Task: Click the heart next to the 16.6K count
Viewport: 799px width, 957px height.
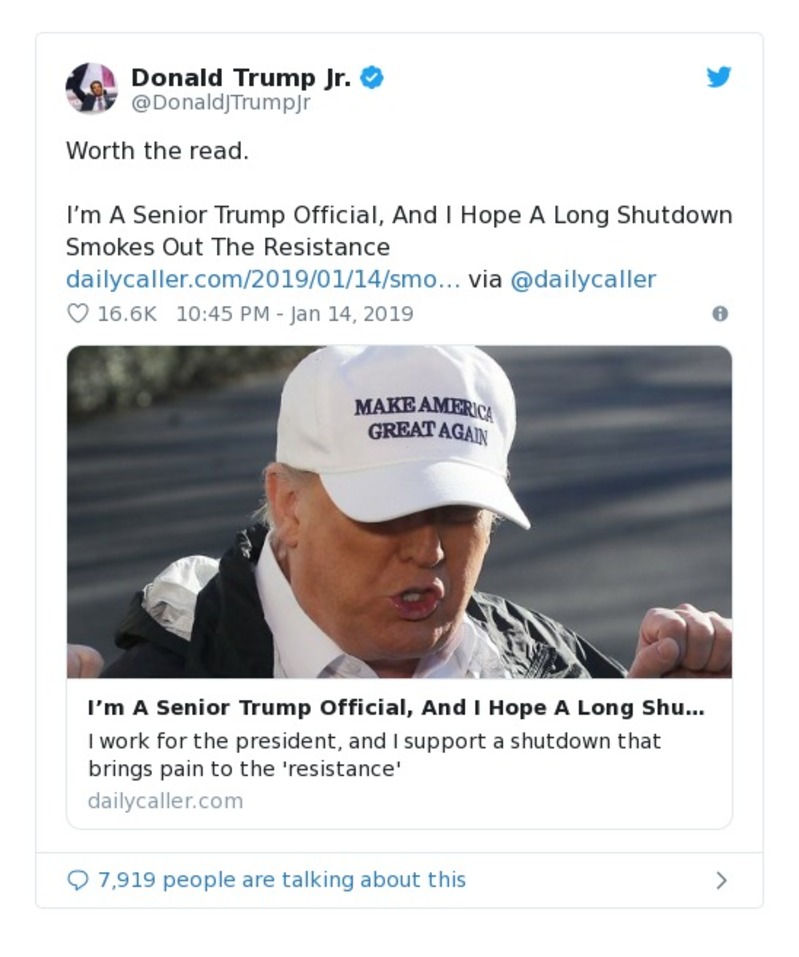Action: (76, 313)
